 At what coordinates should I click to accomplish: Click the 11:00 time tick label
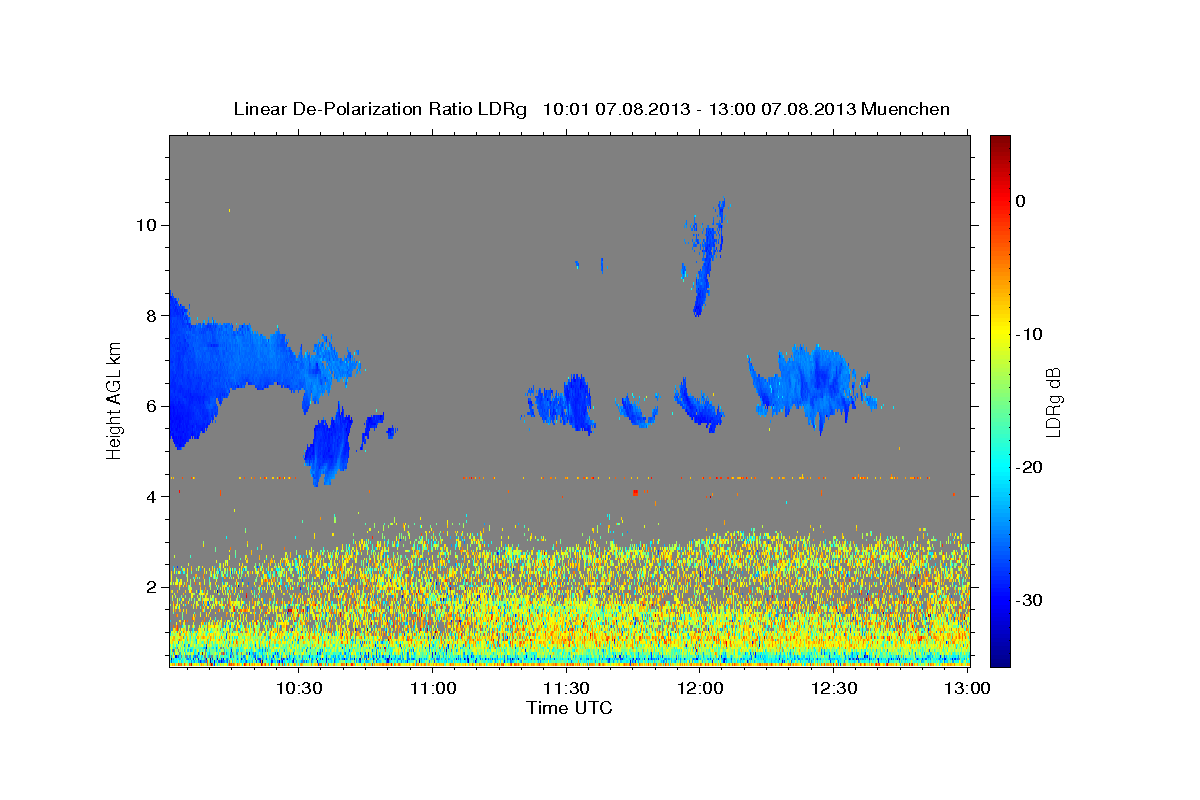click(x=433, y=688)
